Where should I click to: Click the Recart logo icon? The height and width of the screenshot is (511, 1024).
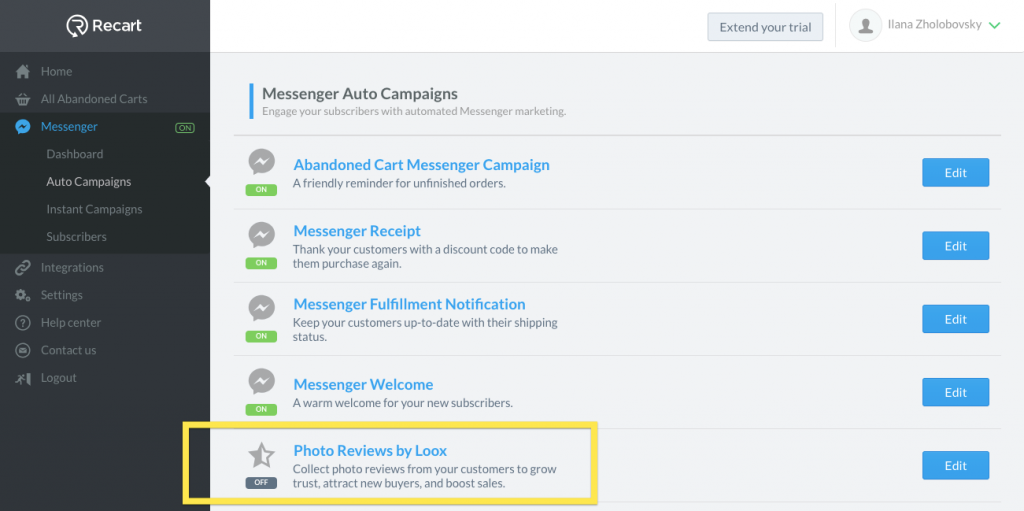click(77, 26)
